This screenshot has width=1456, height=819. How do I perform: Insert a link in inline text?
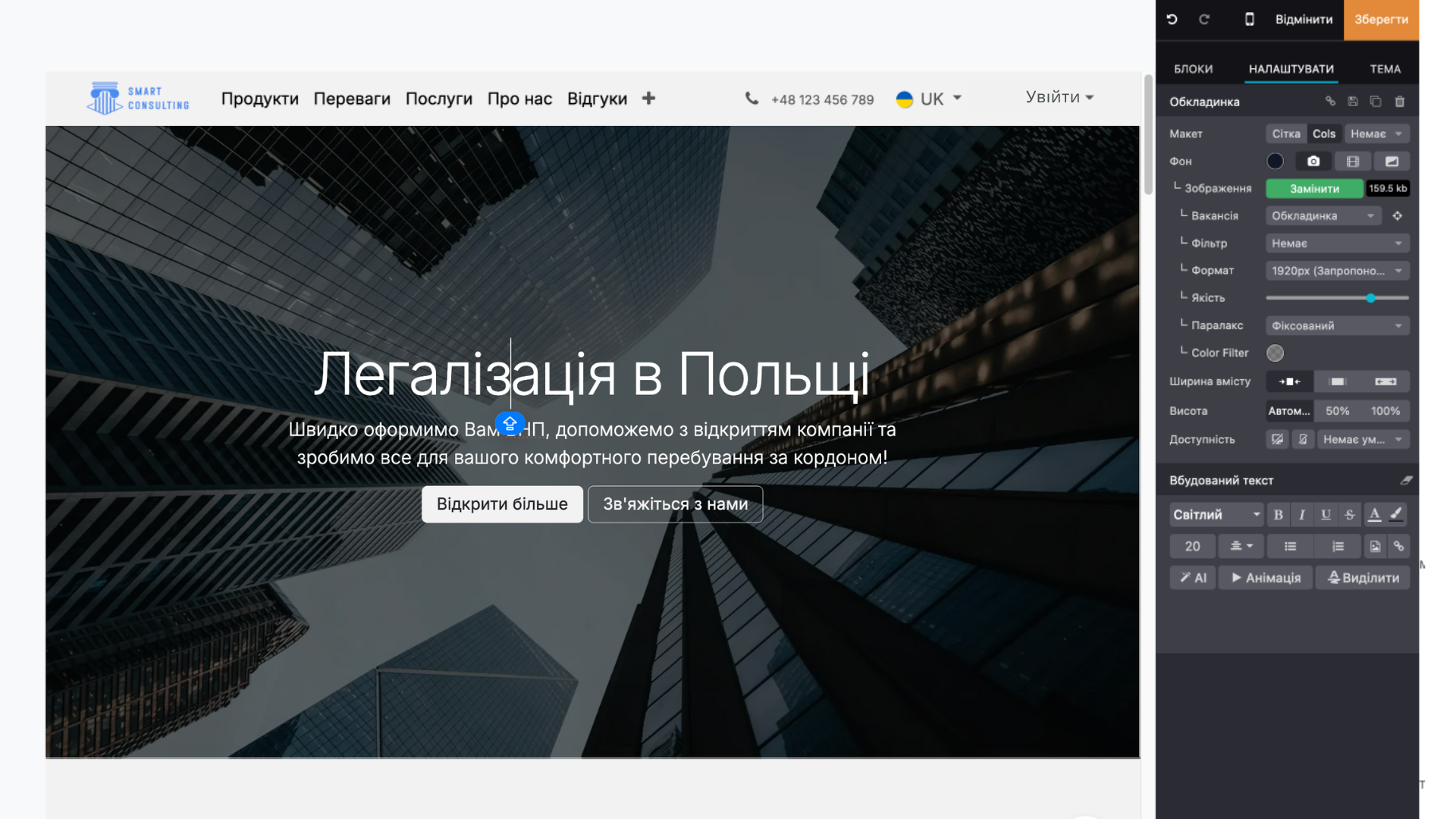pyautogui.click(x=1398, y=546)
